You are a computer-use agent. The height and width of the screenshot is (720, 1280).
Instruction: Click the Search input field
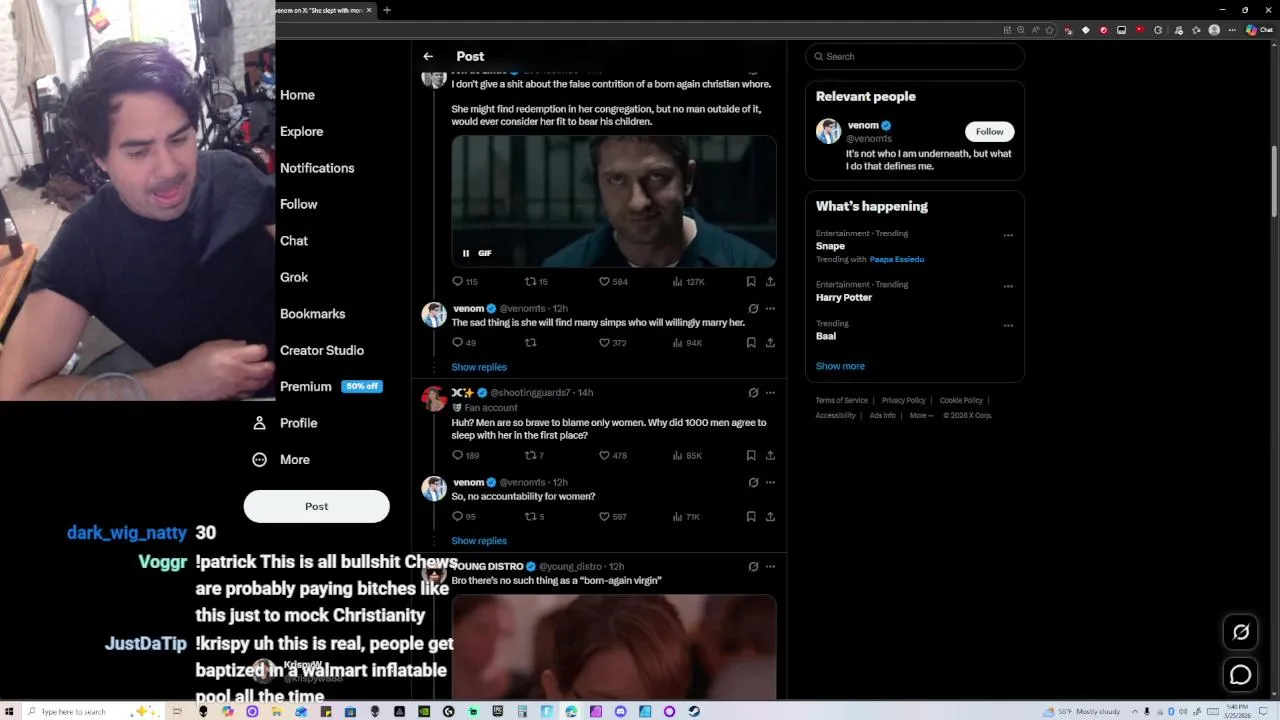click(915, 57)
